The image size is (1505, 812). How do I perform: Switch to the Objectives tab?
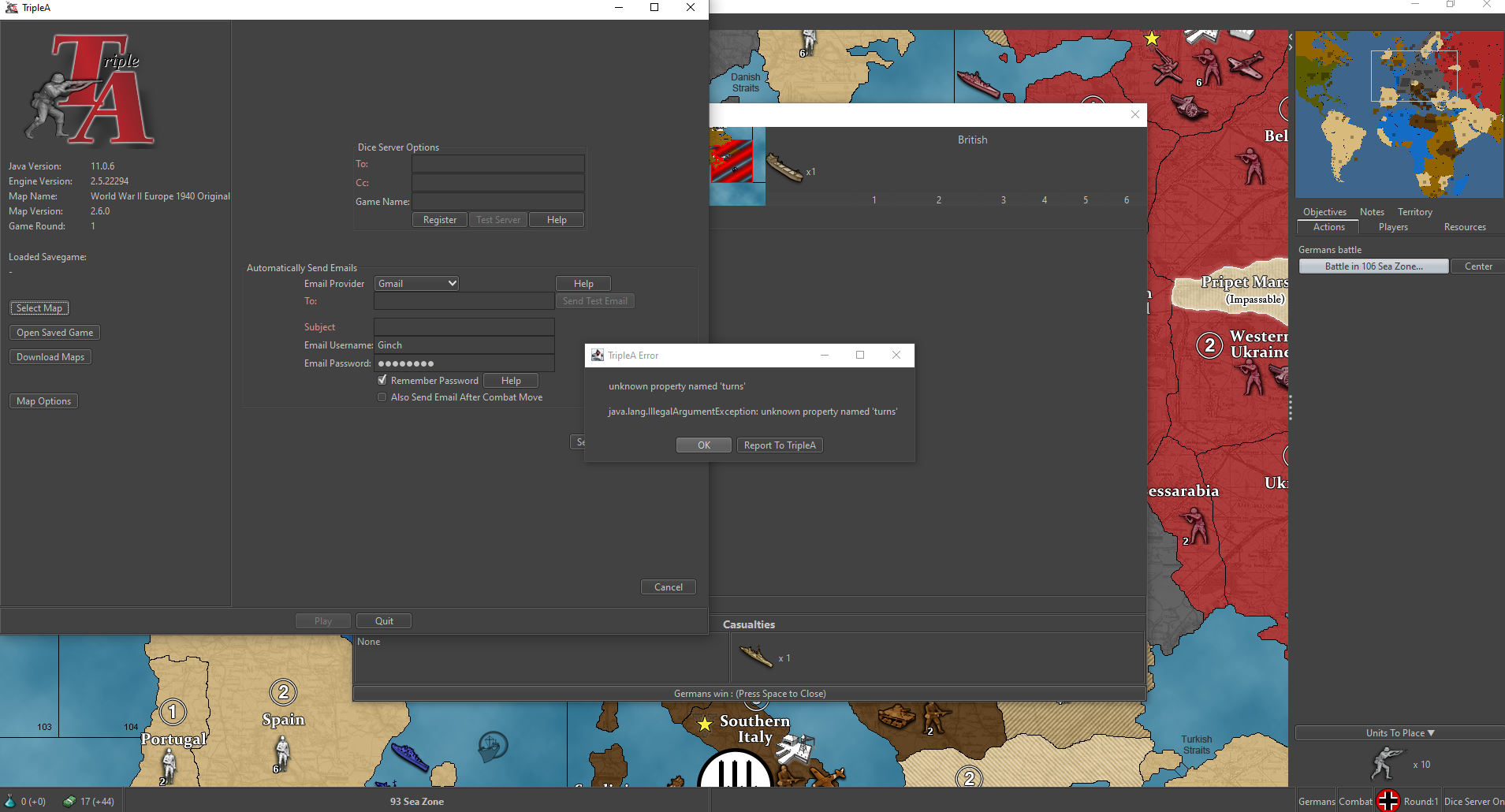point(1324,212)
